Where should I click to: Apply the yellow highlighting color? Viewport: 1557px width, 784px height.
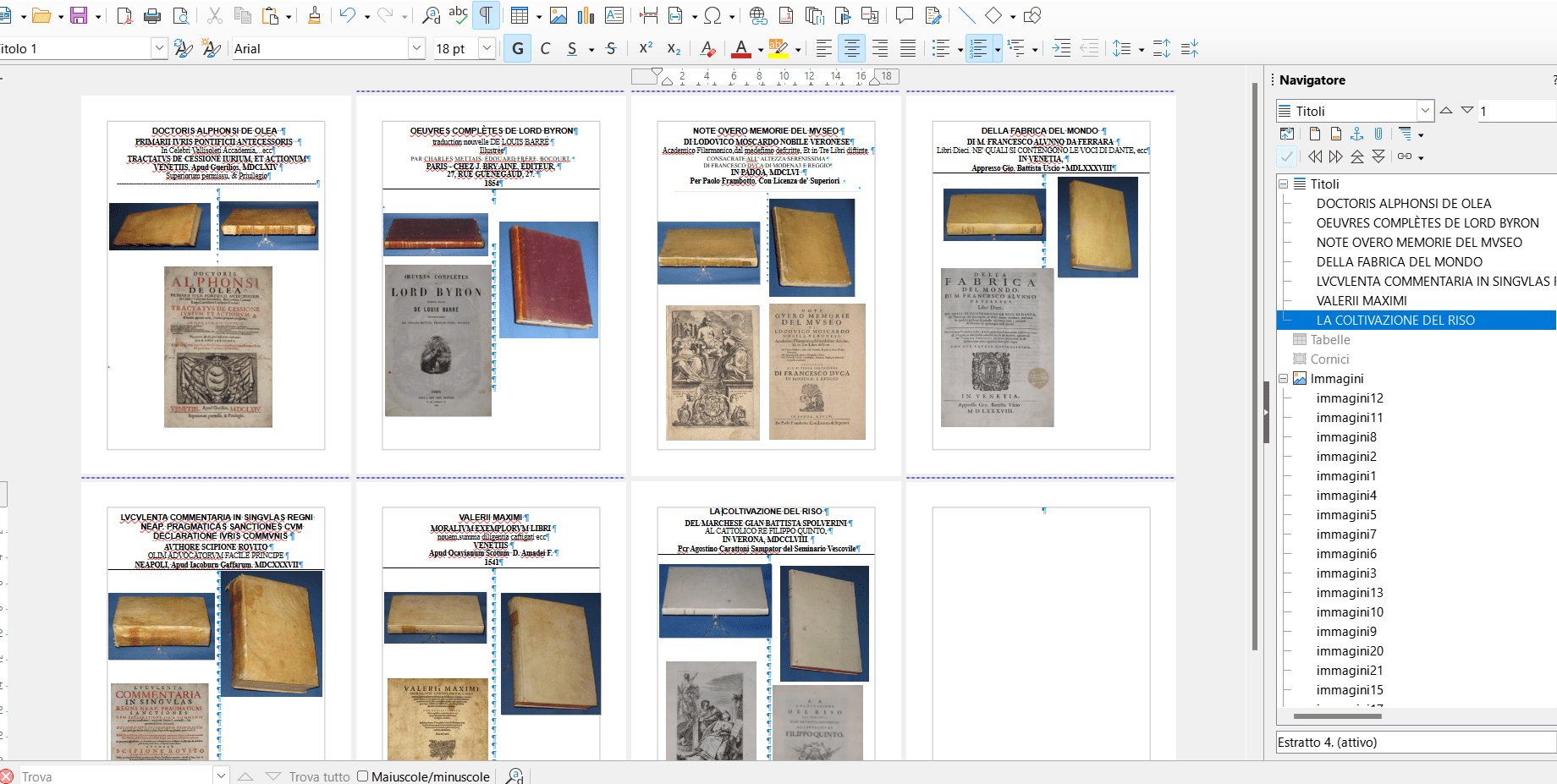[778, 48]
